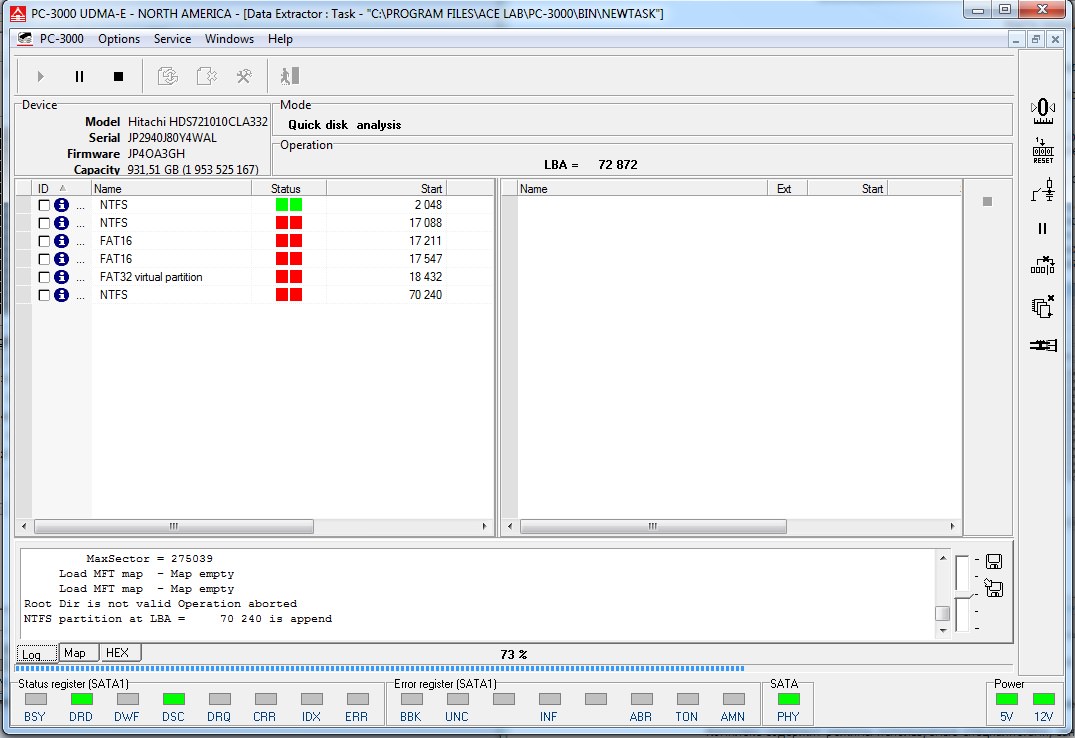Click the log line 'Root Dir is not valid'
The image size is (1075, 738).
(160, 604)
